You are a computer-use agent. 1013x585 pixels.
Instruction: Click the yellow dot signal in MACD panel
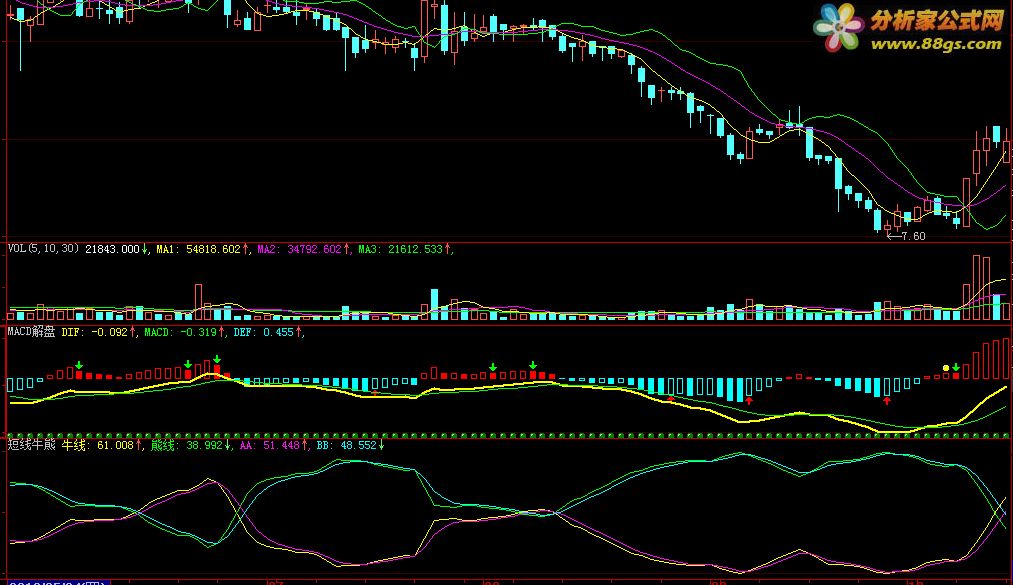coord(946,368)
